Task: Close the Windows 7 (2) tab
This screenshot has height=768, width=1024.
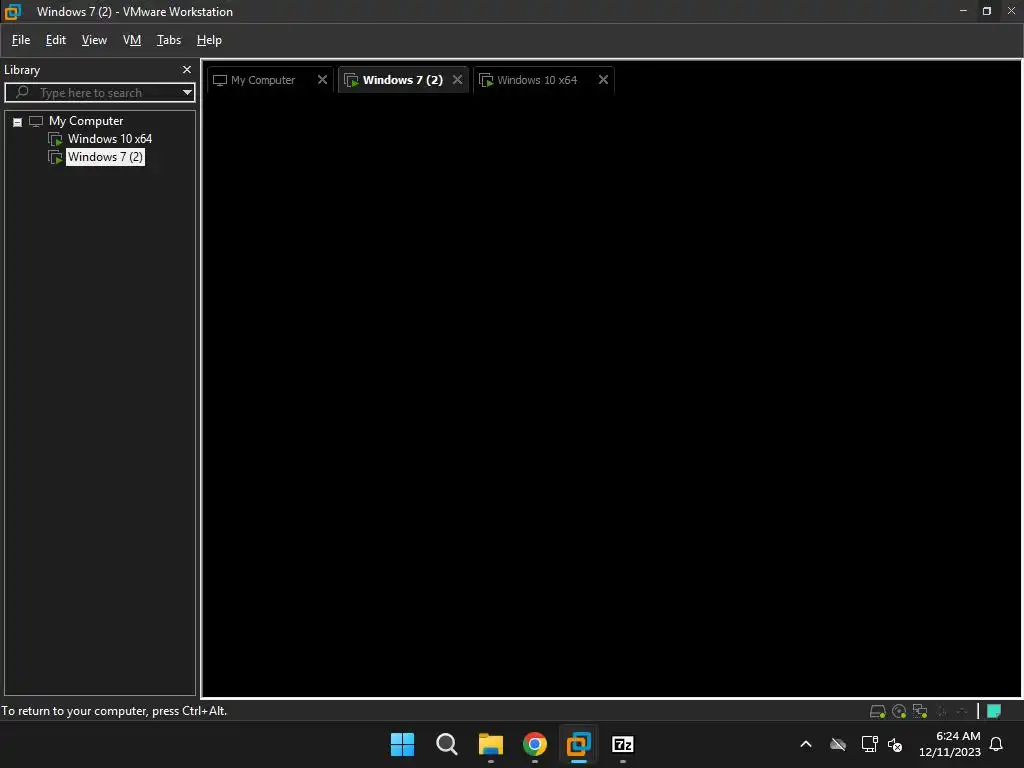Action: pos(457,80)
